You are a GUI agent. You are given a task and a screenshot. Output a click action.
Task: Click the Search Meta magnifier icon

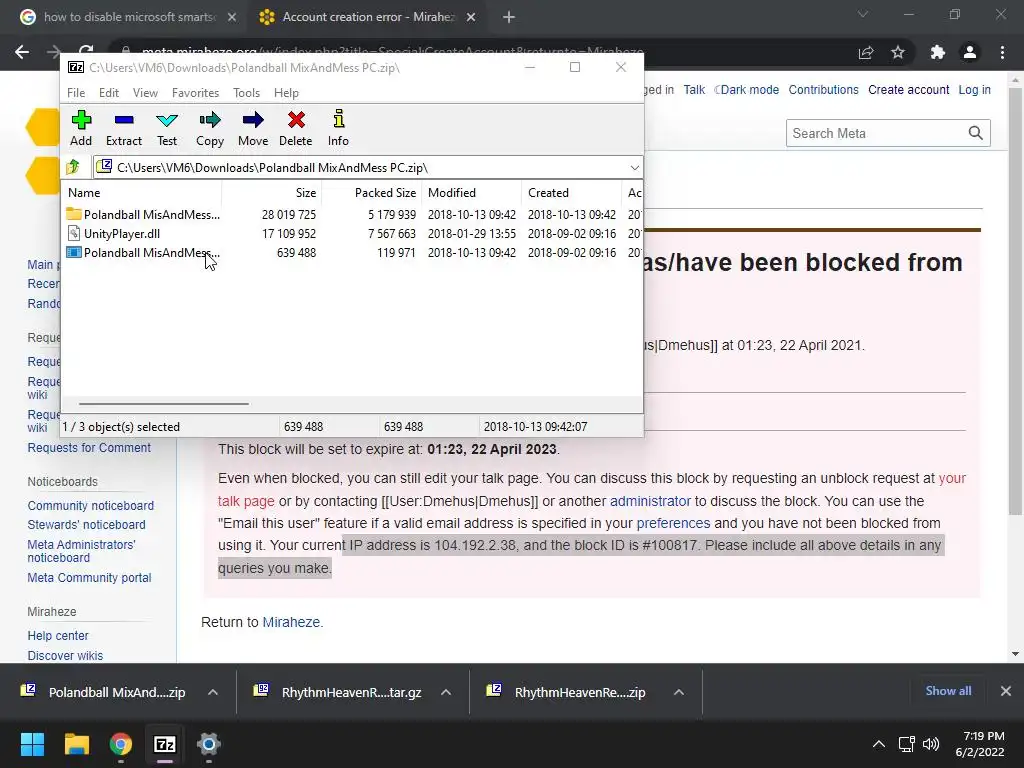[976, 133]
